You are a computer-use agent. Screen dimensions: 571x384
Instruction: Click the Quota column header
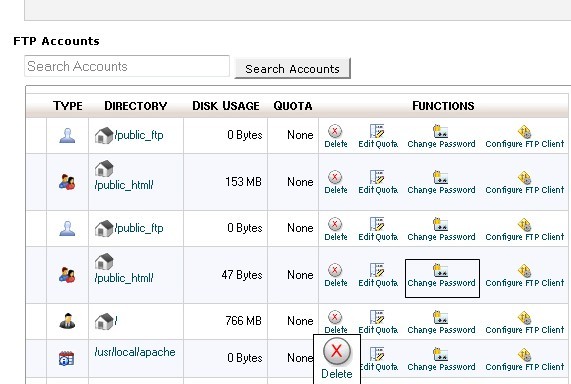point(293,106)
